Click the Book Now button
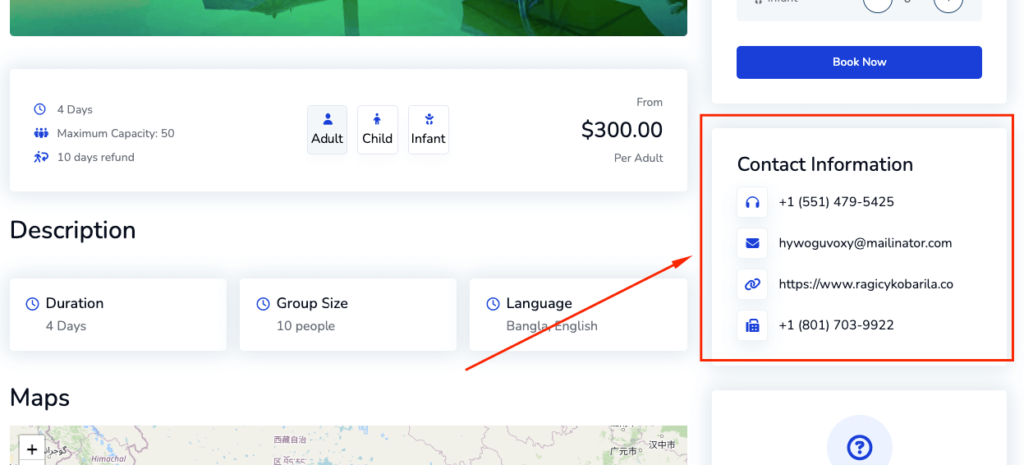This screenshot has height=465, width=1024. pos(859,62)
